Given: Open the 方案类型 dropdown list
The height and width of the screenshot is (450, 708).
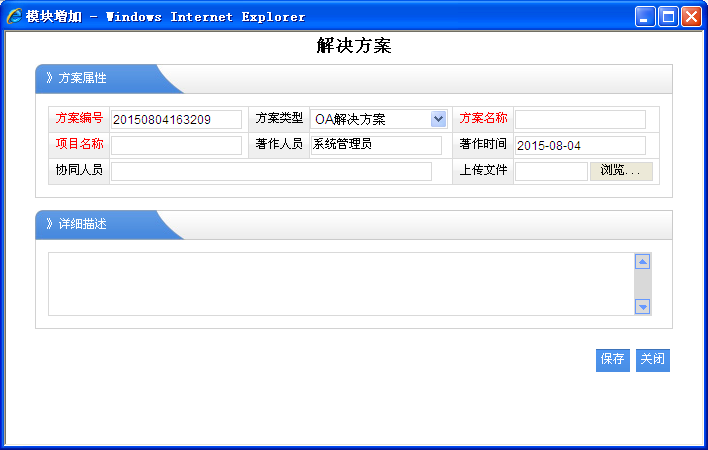Looking at the screenshot, I should point(437,119).
